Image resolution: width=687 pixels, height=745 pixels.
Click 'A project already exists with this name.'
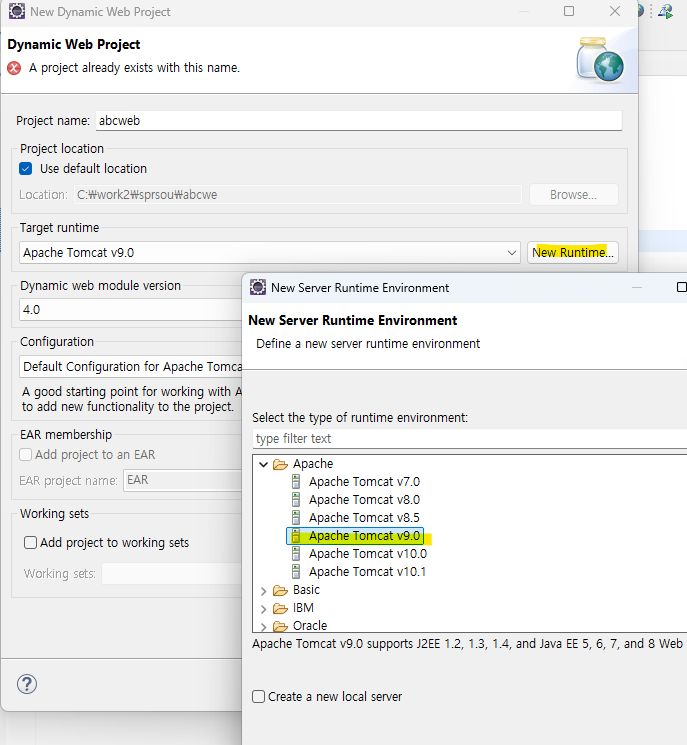134,68
